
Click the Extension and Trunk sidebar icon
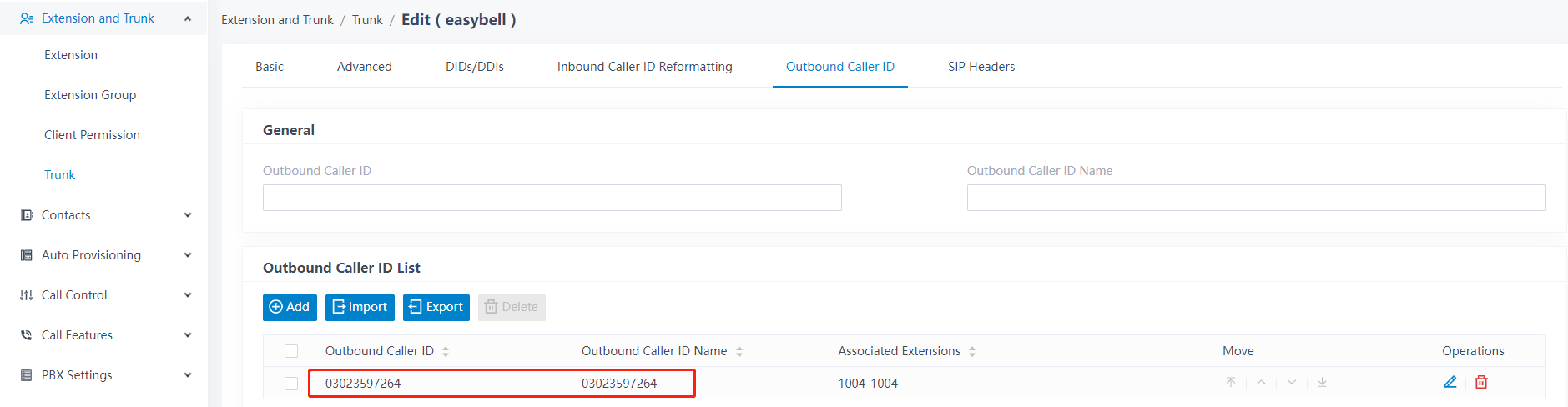[x=27, y=18]
